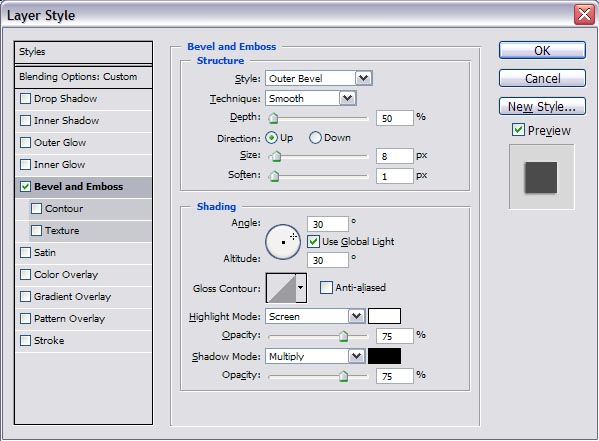
Task: Turn on the Anti-aliased checkbox
Action: point(326,287)
